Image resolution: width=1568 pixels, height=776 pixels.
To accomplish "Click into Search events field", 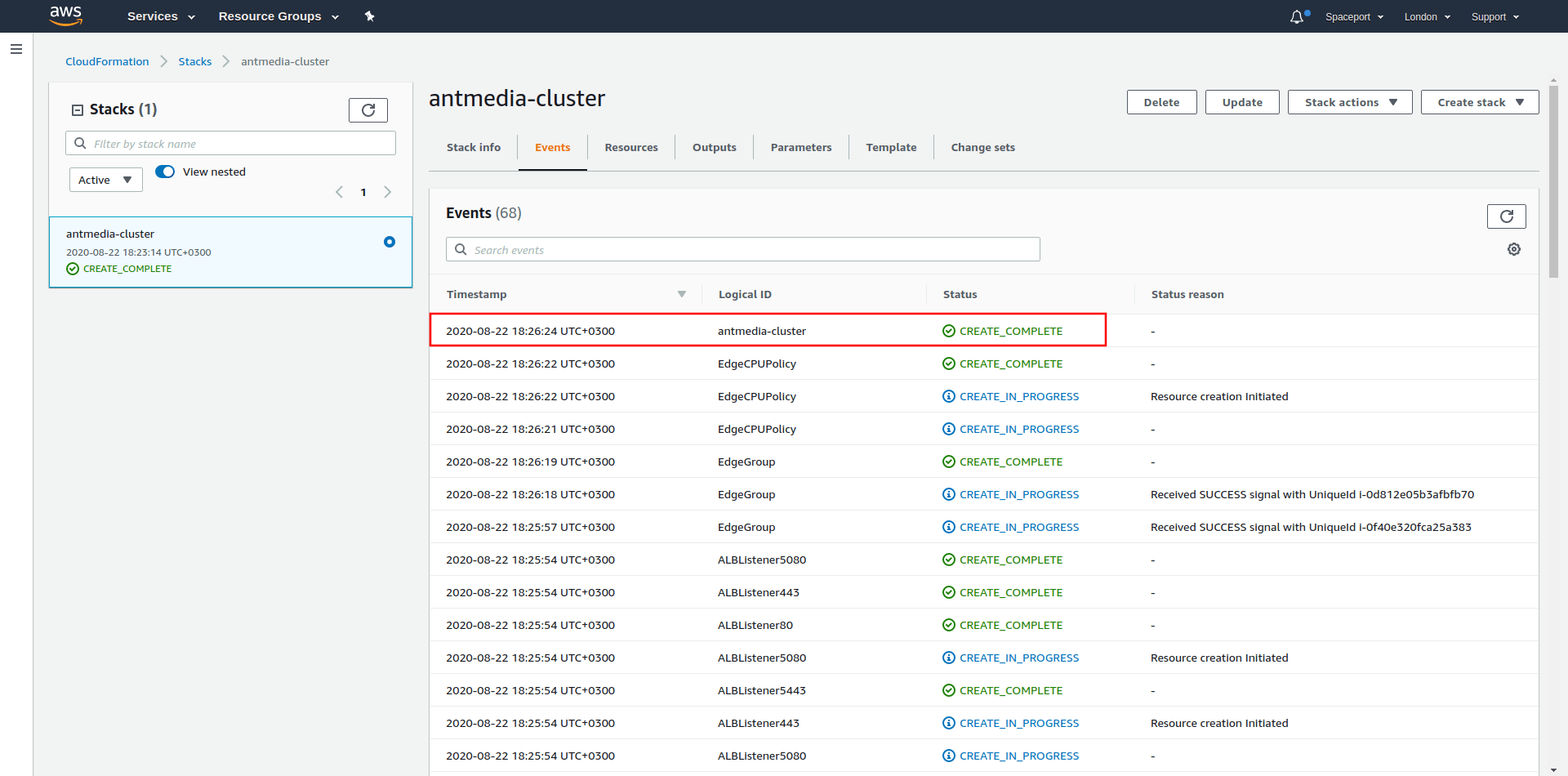I will [x=743, y=249].
